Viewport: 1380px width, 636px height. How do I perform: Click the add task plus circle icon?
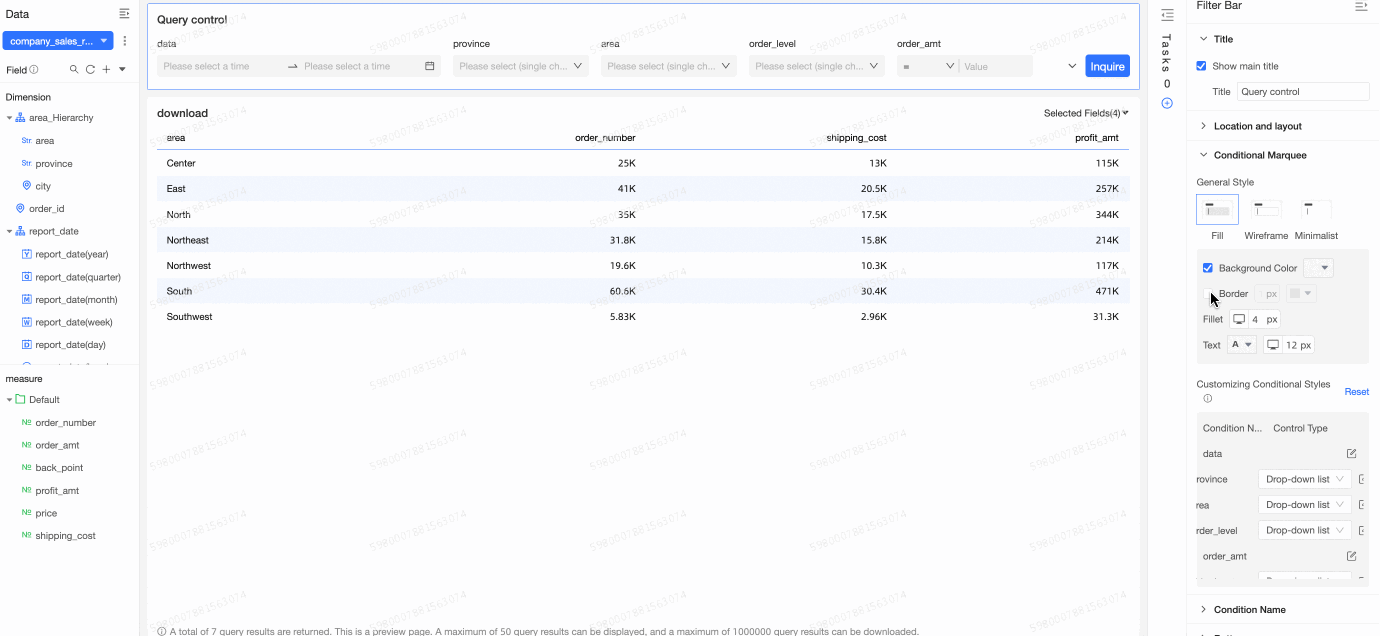tap(1167, 103)
